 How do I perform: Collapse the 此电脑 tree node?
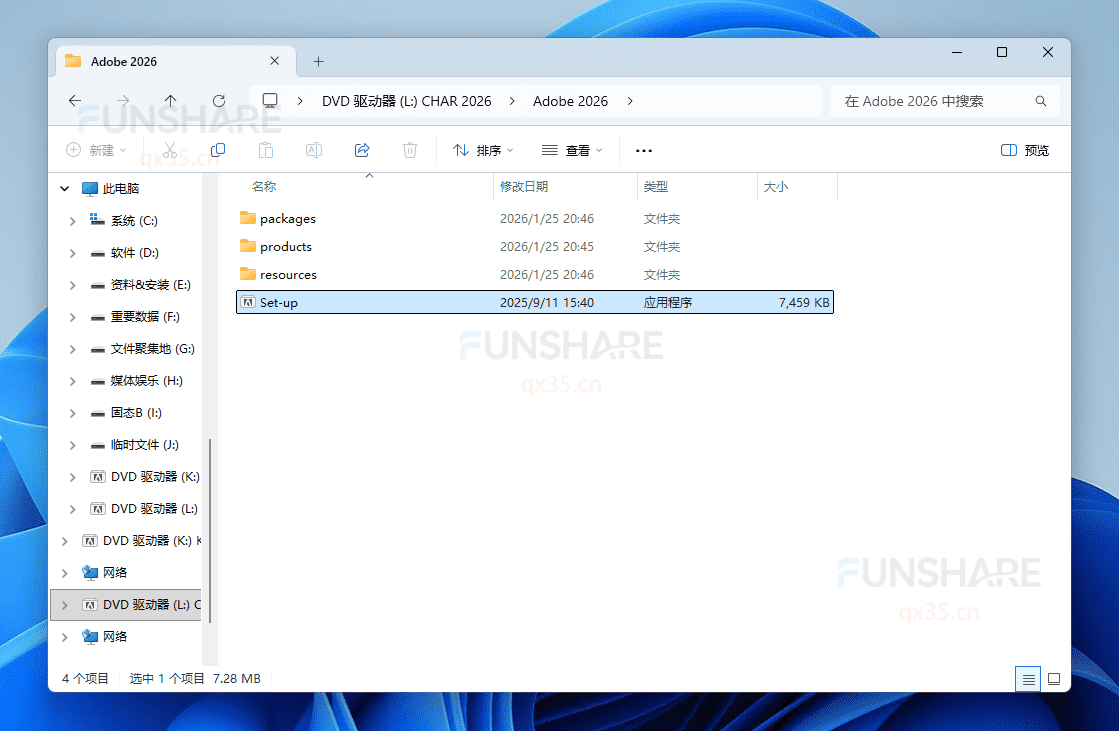click(64, 188)
